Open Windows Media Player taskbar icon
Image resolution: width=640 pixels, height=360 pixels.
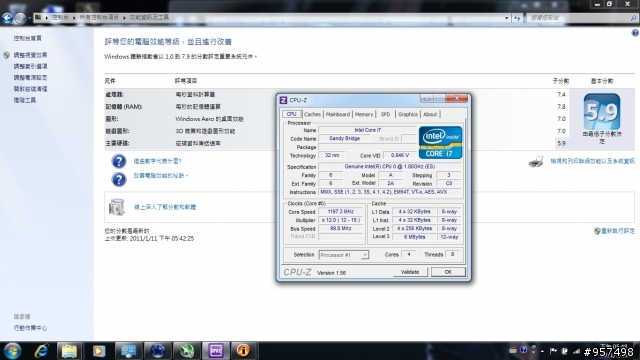tap(99, 351)
